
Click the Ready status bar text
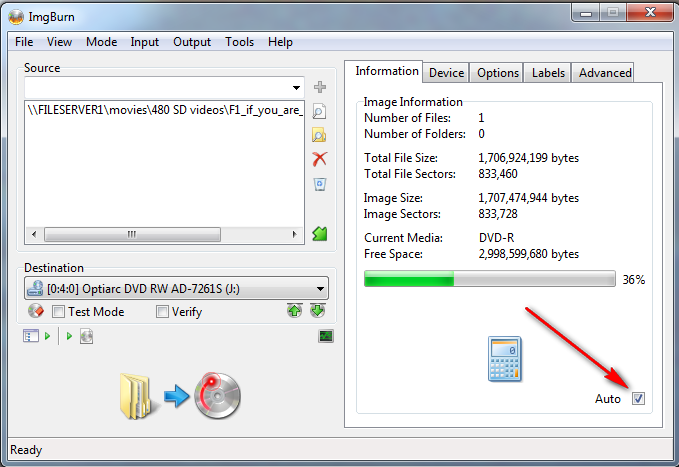[26, 450]
